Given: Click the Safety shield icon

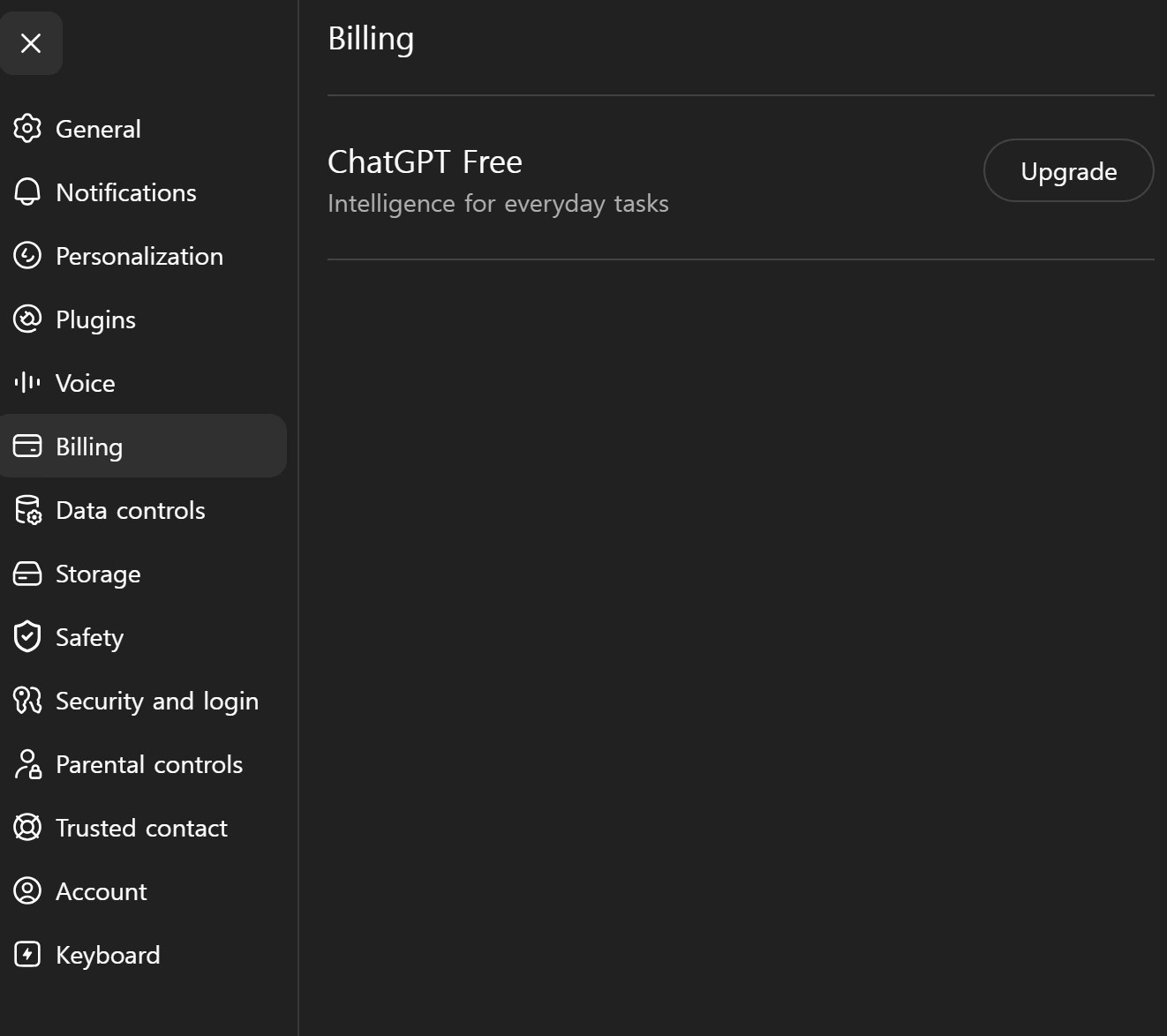Looking at the screenshot, I should coord(27,636).
